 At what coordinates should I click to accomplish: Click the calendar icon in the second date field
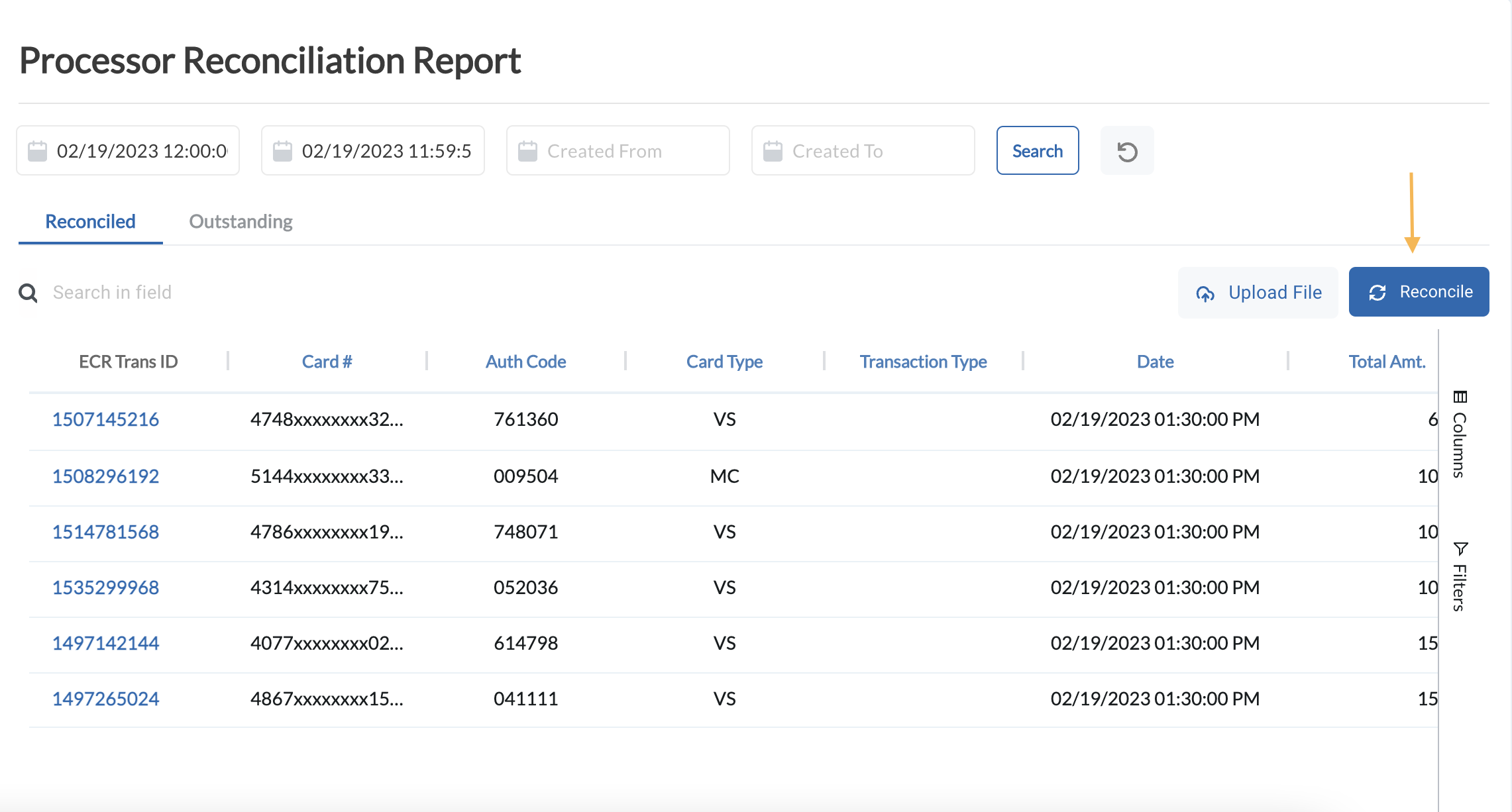click(x=282, y=151)
